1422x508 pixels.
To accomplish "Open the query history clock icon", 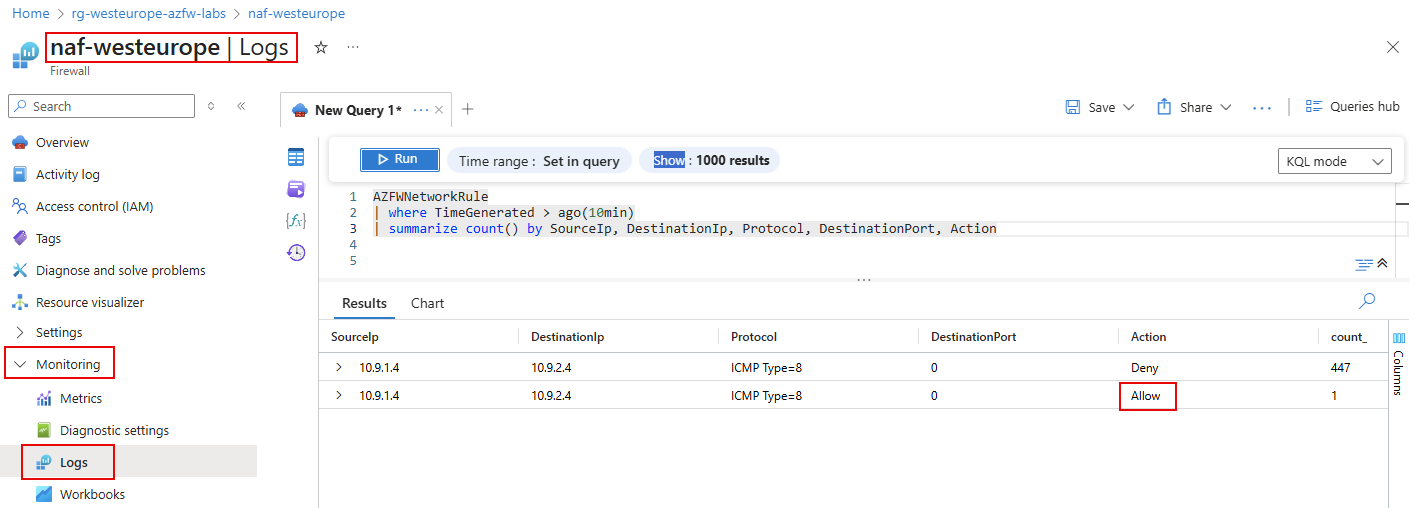I will click(x=296, y=253).
